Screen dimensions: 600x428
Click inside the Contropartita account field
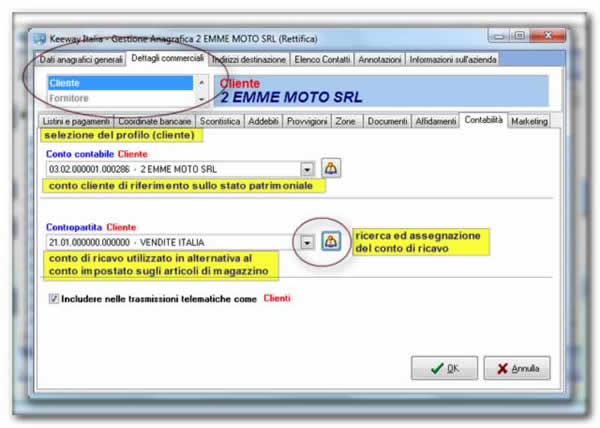pos(170,241)
